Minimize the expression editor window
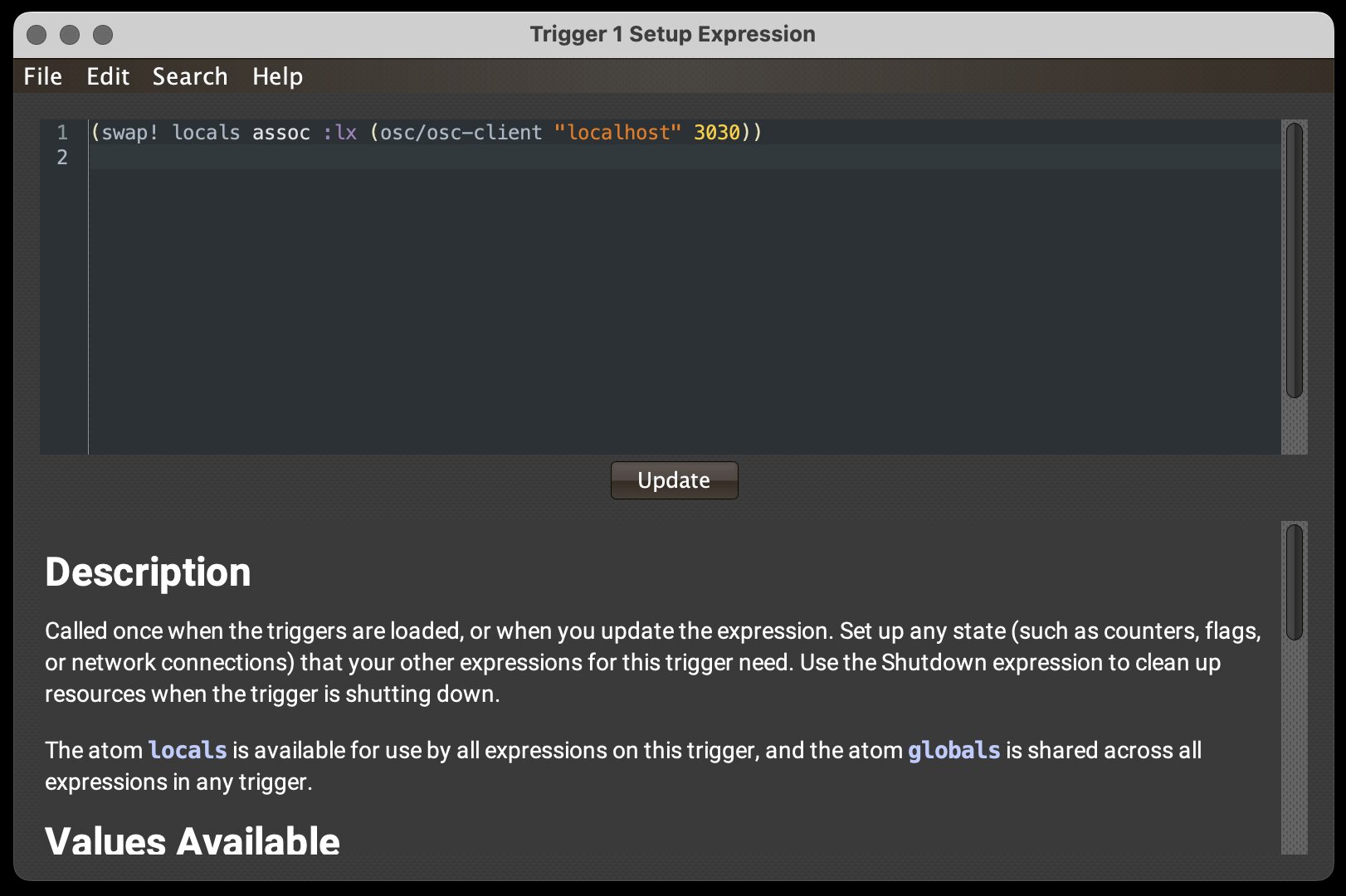The height and width of the screenshot is (896, 1346). tap(70, 35)
